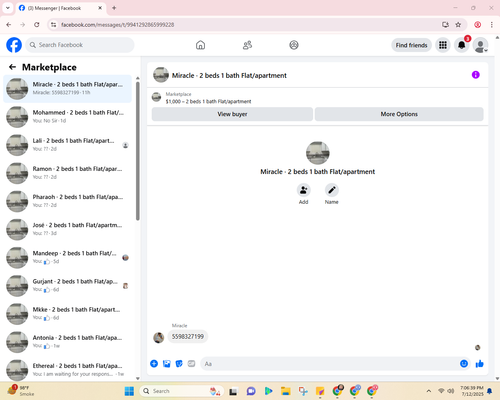Open the Windows Start menu

[x=129, y=391]
